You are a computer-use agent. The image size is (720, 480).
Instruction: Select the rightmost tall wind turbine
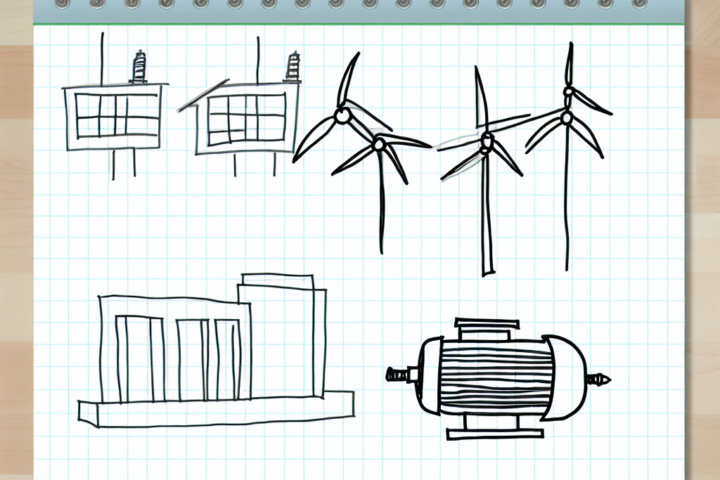click(x=568, y=156)
